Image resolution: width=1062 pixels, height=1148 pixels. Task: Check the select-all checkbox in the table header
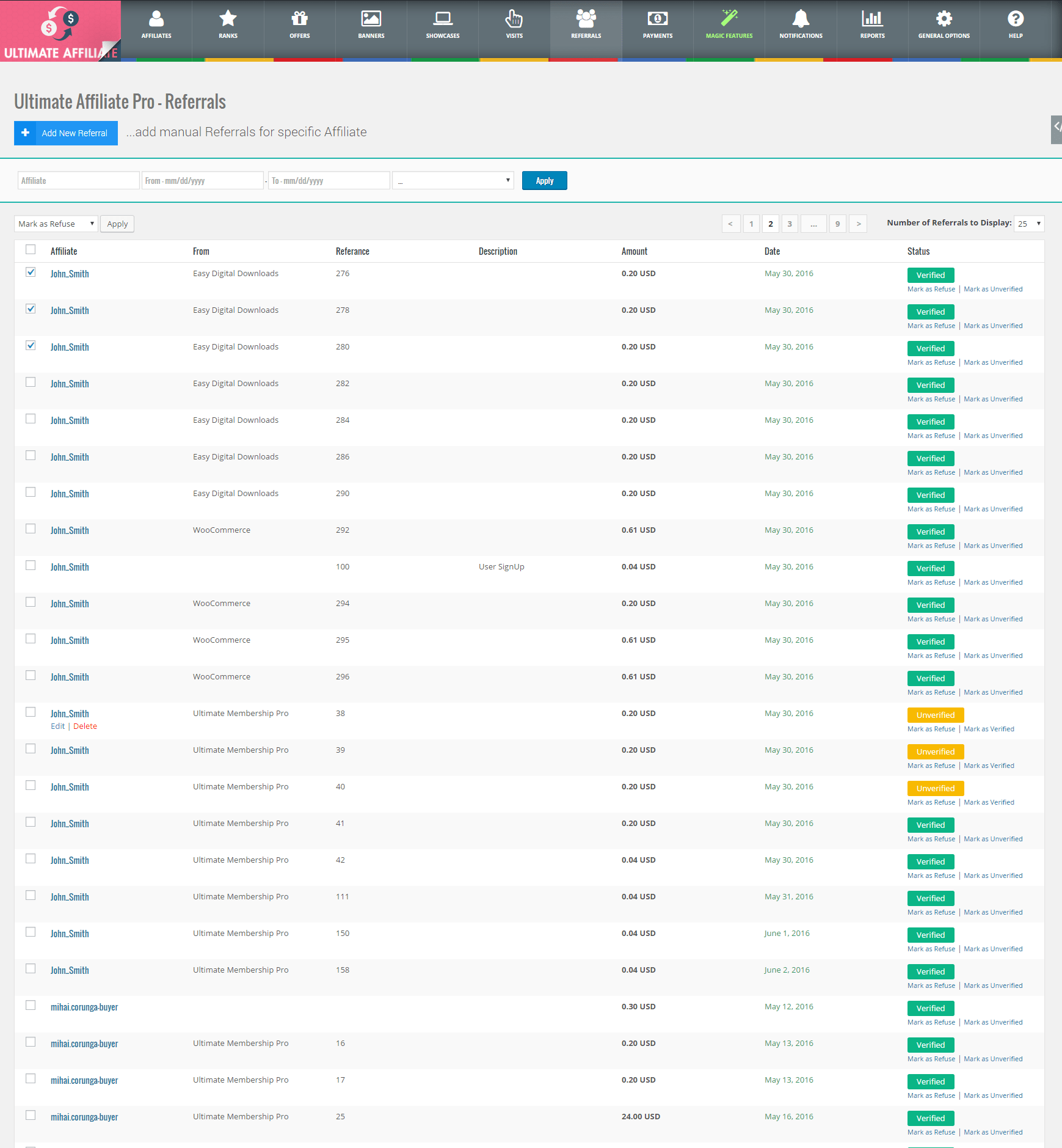point(31,249)
